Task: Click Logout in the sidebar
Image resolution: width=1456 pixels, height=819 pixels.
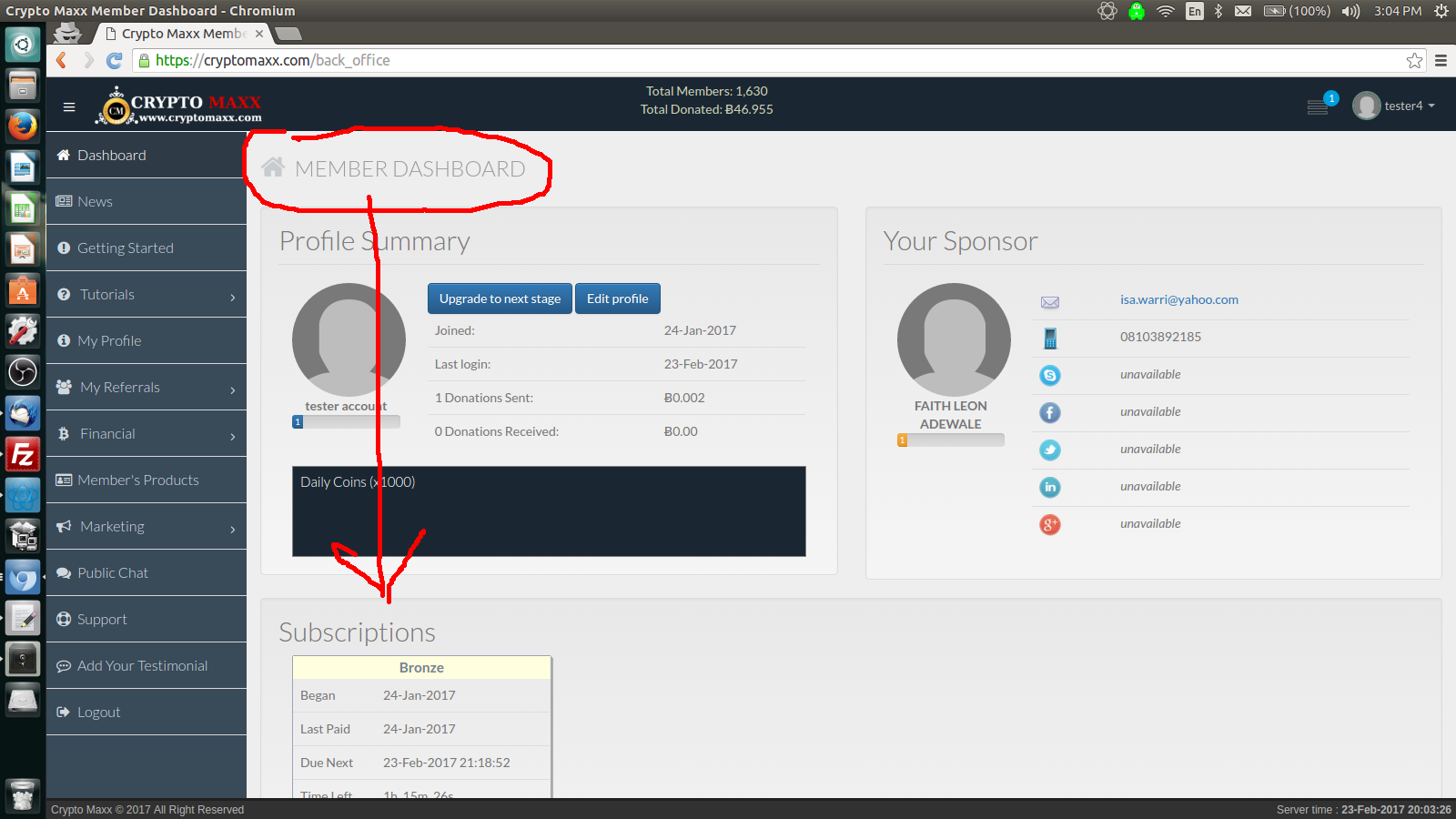Action: point(147,712)
